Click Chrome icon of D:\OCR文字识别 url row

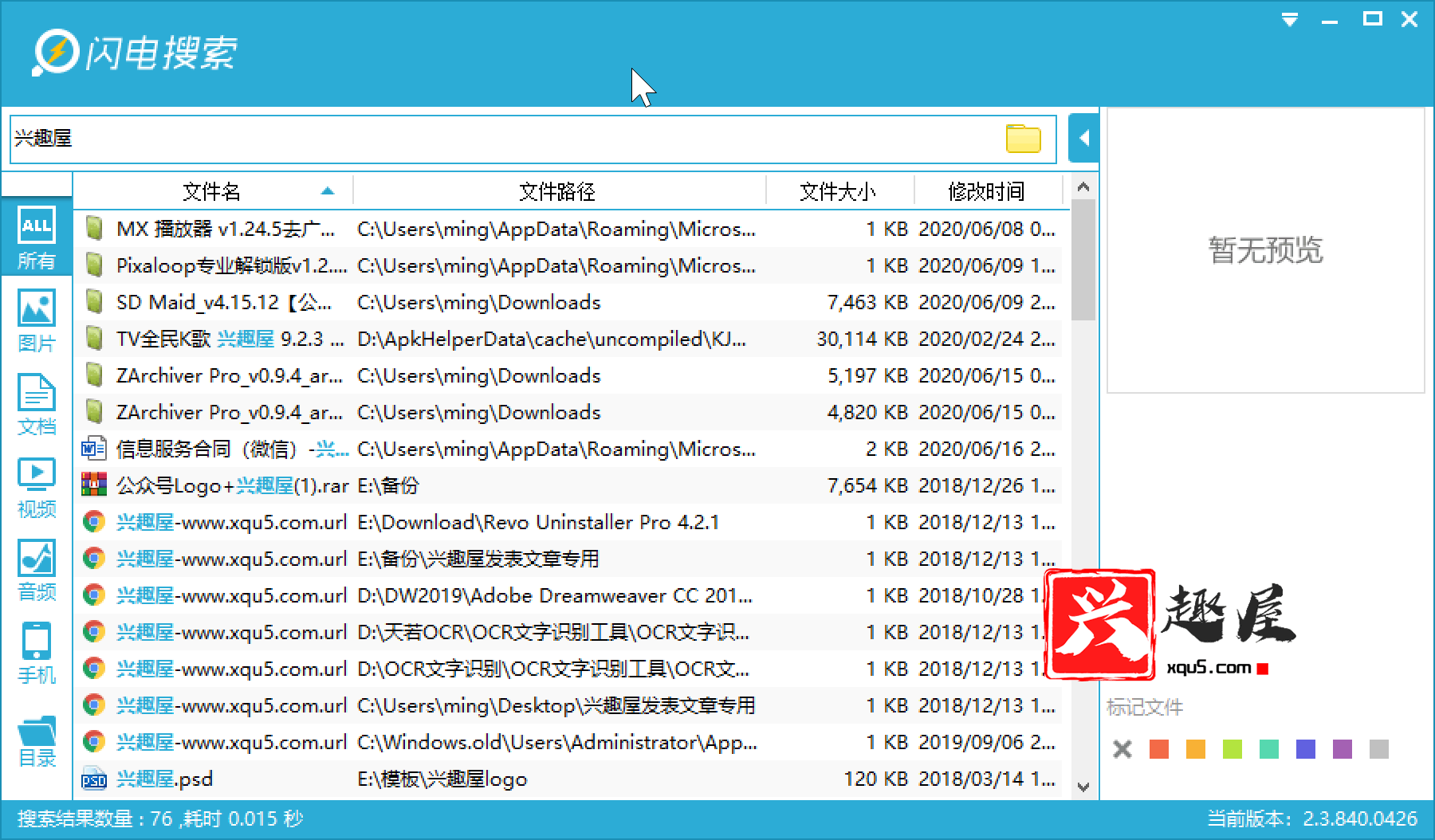[x=94, y=669]
